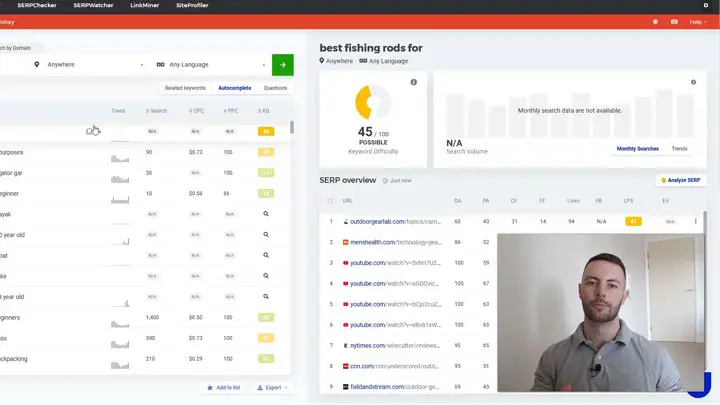Click the message icon beside Help
720x405 pixels.
click(674, 21)
